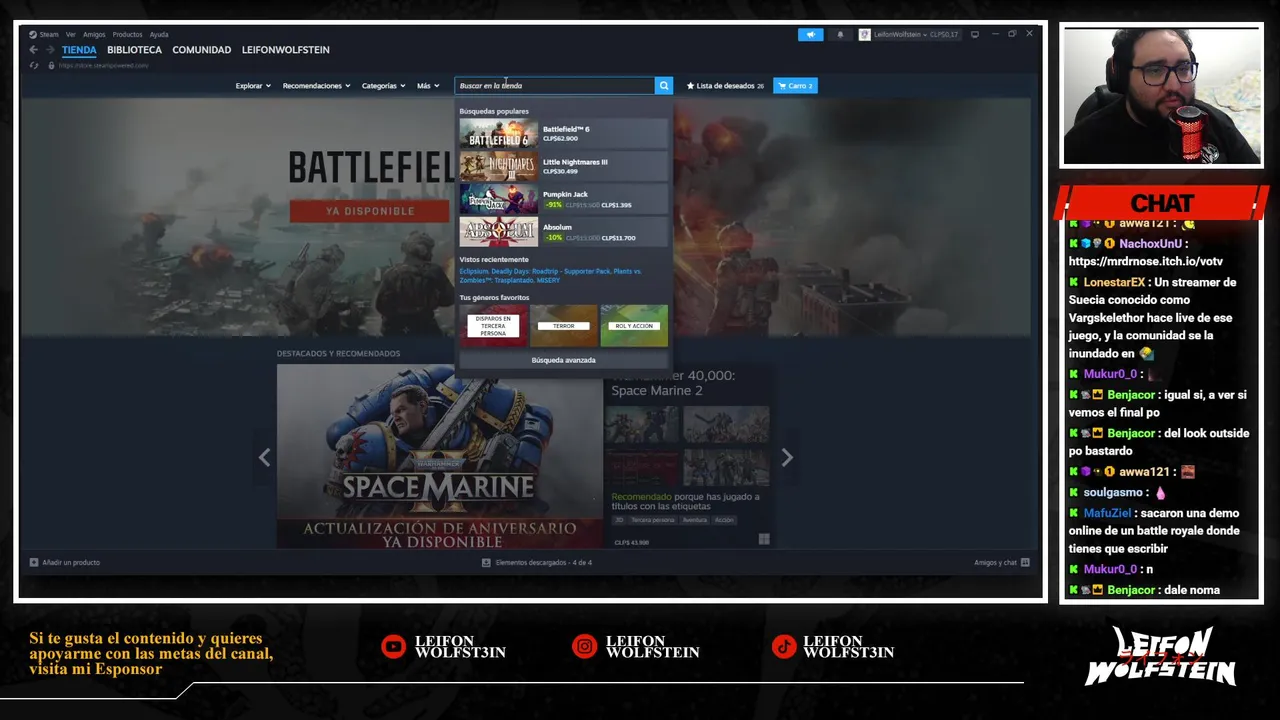Open Búsqueda avanzada
Screen dimensions: 1280x720
tap(563, 360)
